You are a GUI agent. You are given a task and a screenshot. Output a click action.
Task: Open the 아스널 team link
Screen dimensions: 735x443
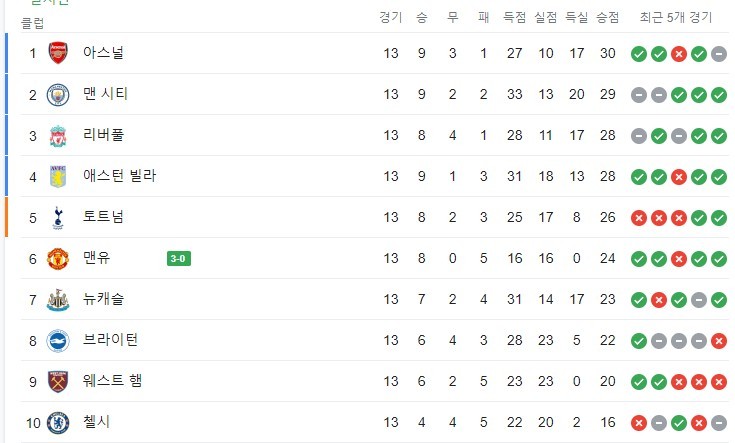(x=104, y=53)
